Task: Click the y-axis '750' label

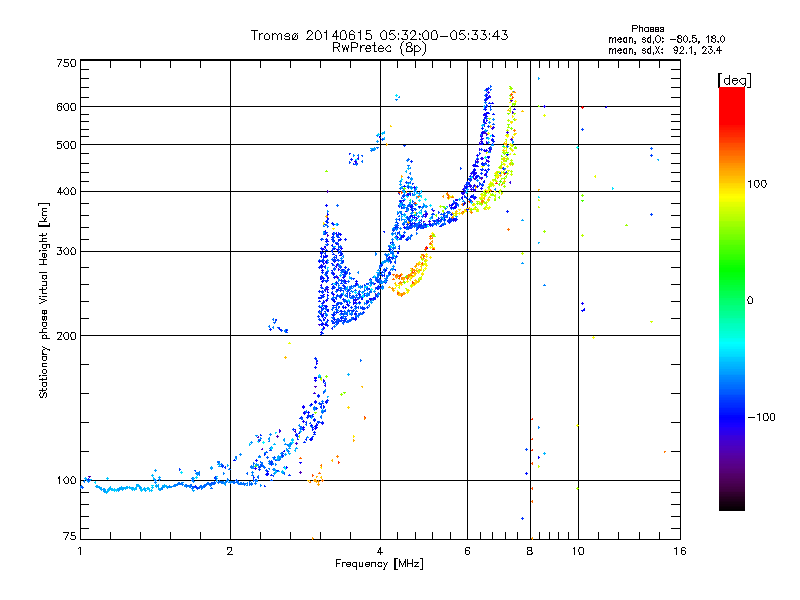Action: coord(66,63)
